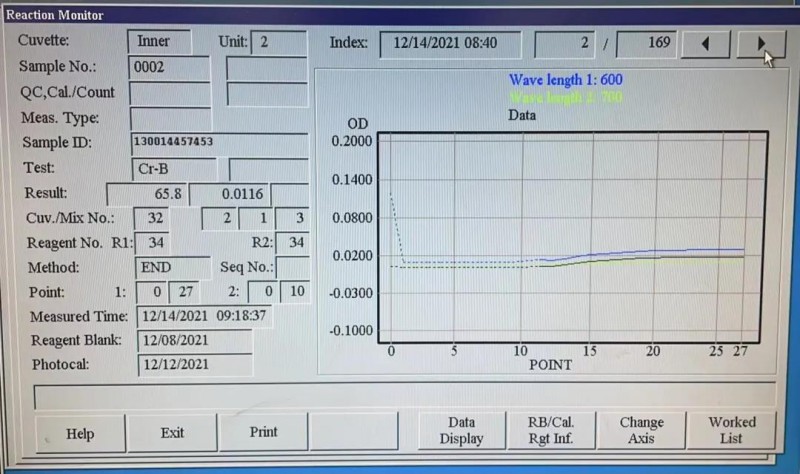Click Reagent No. R1 field 34
This screenshot has width=800, height=474.
tap(153, 243)
